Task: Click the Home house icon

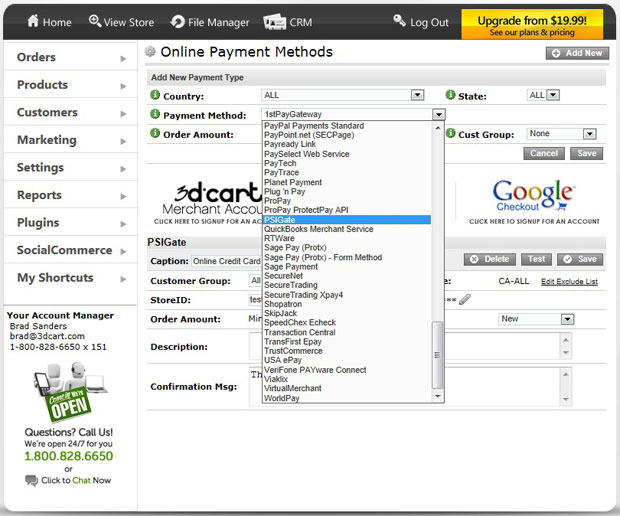Action: pos(33,21)
